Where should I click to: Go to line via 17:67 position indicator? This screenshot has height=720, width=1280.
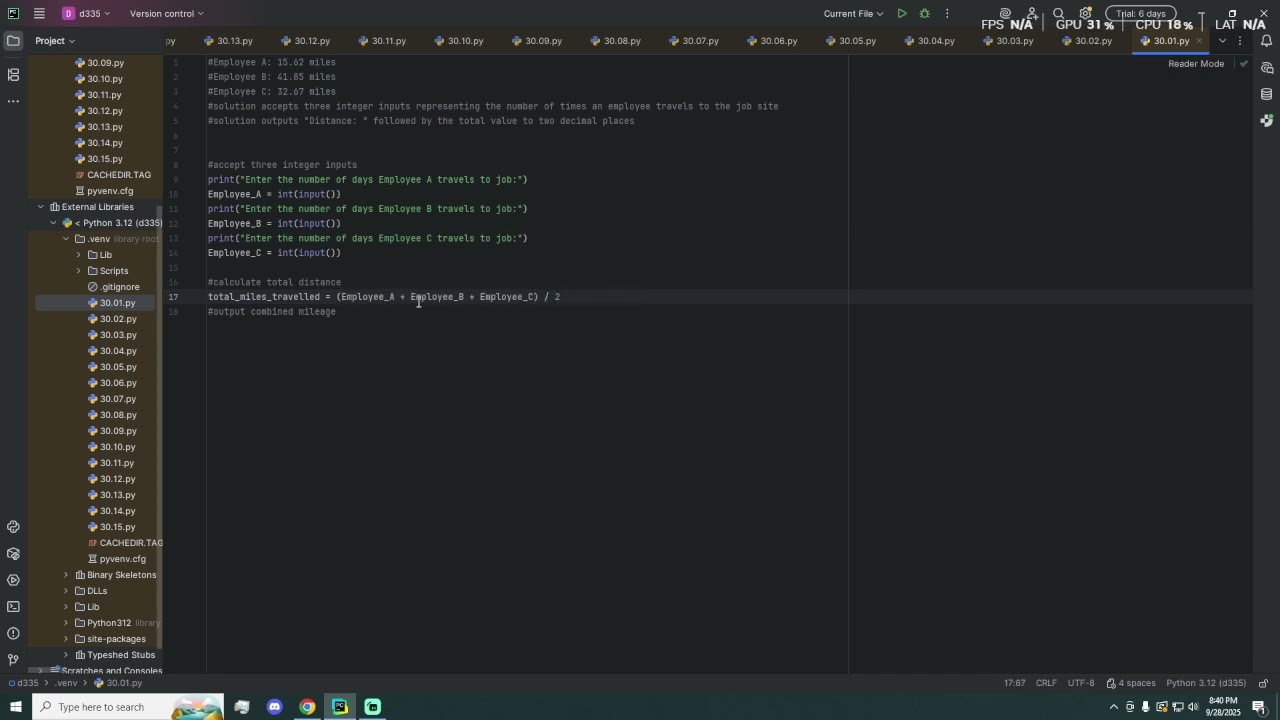(1014, 683)
